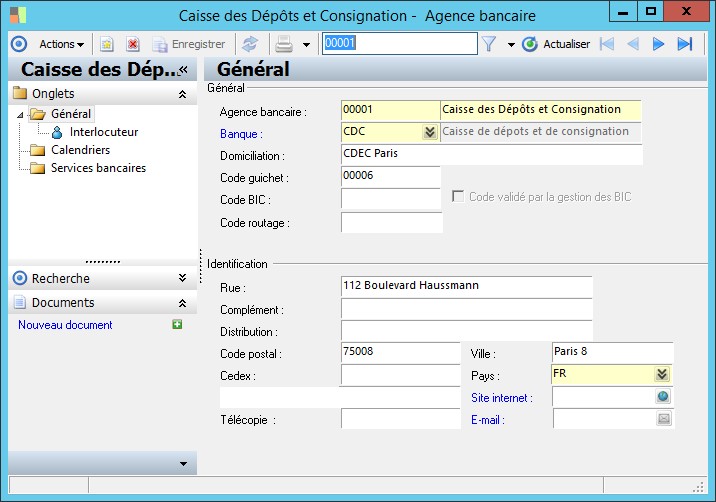Image resolution: width=716 pixels, height=502 pixels.
Task: Click the Domiciliation field
Action: point(491,154)
